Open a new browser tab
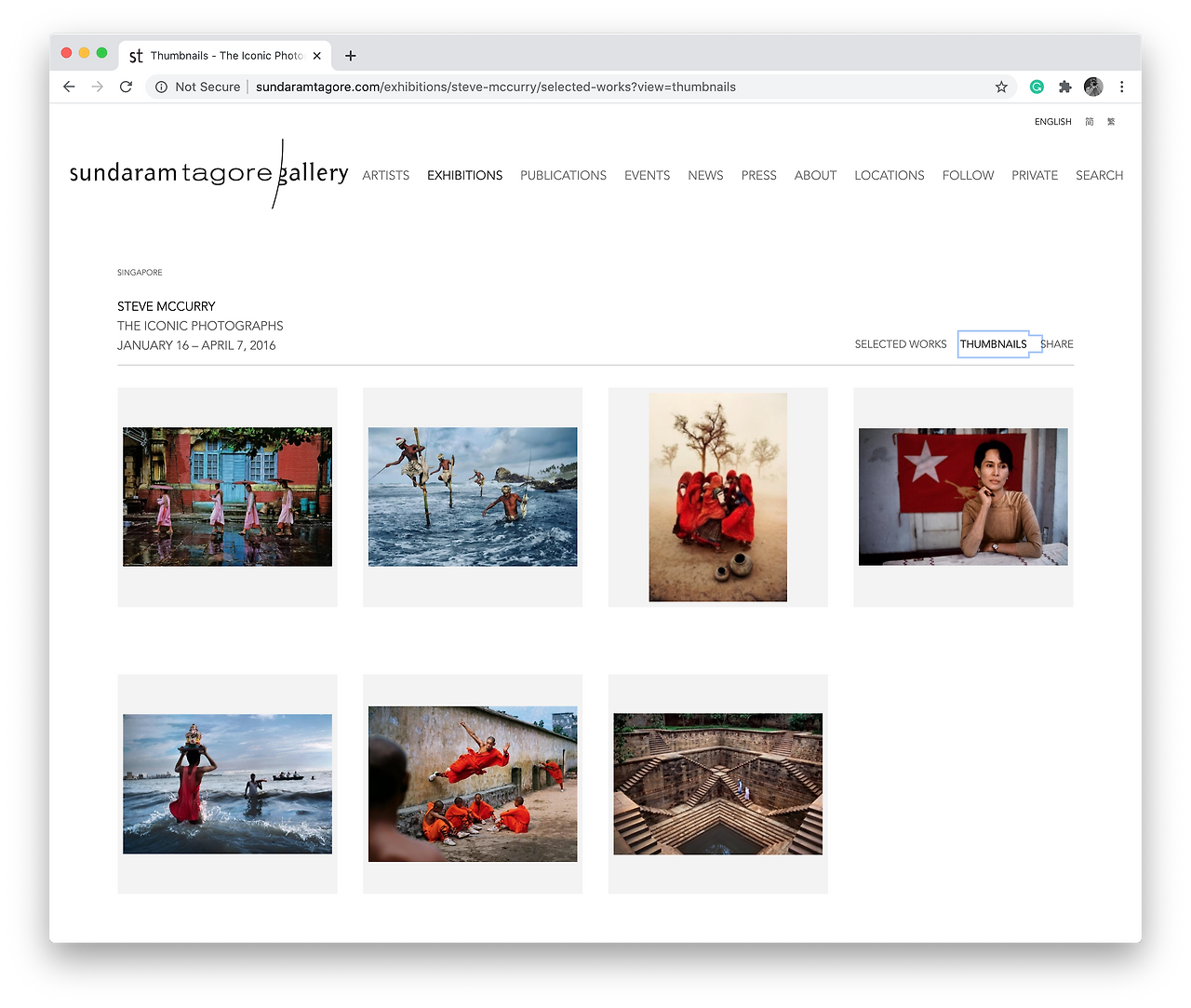The image size is (1191, 1008). click(351, 56)
